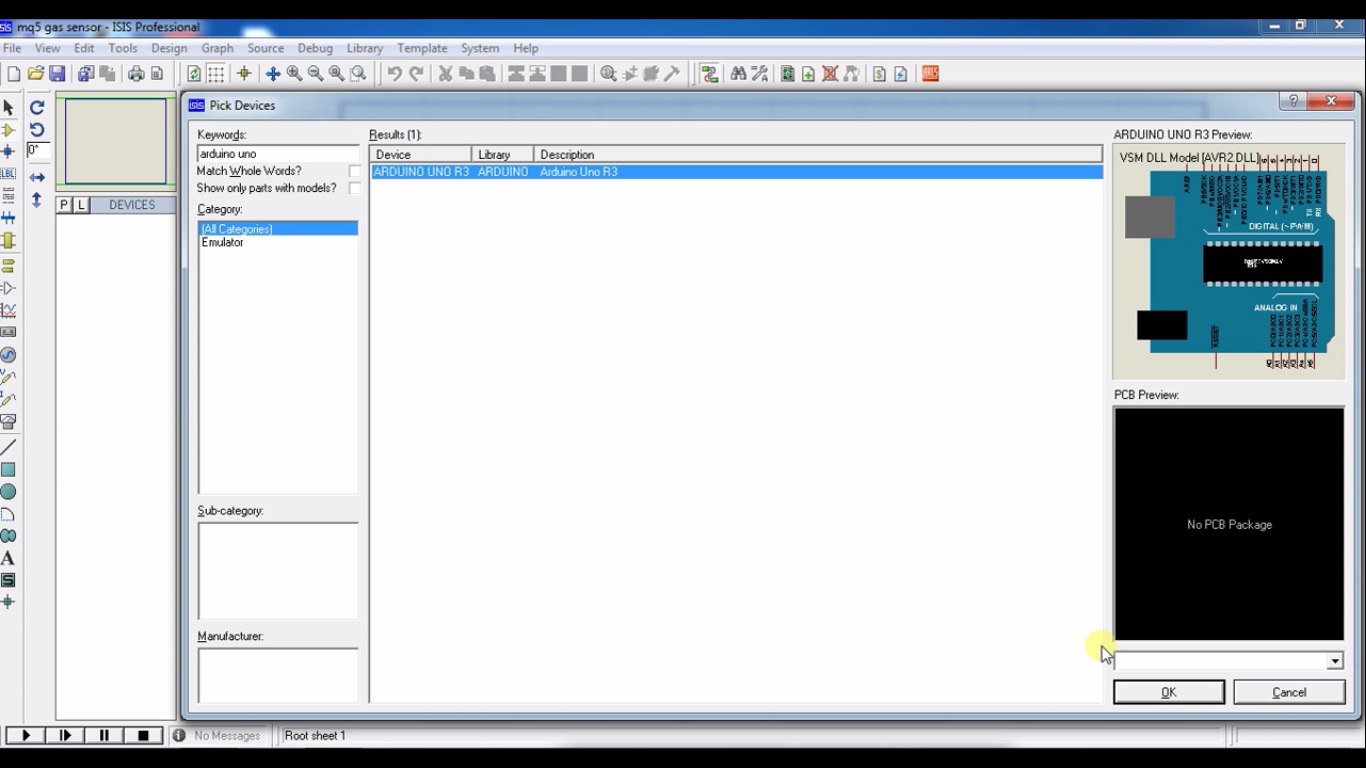Screen dimensions: 1366x768
Task: Open the Design menu
Action: (x=169, y=48)
